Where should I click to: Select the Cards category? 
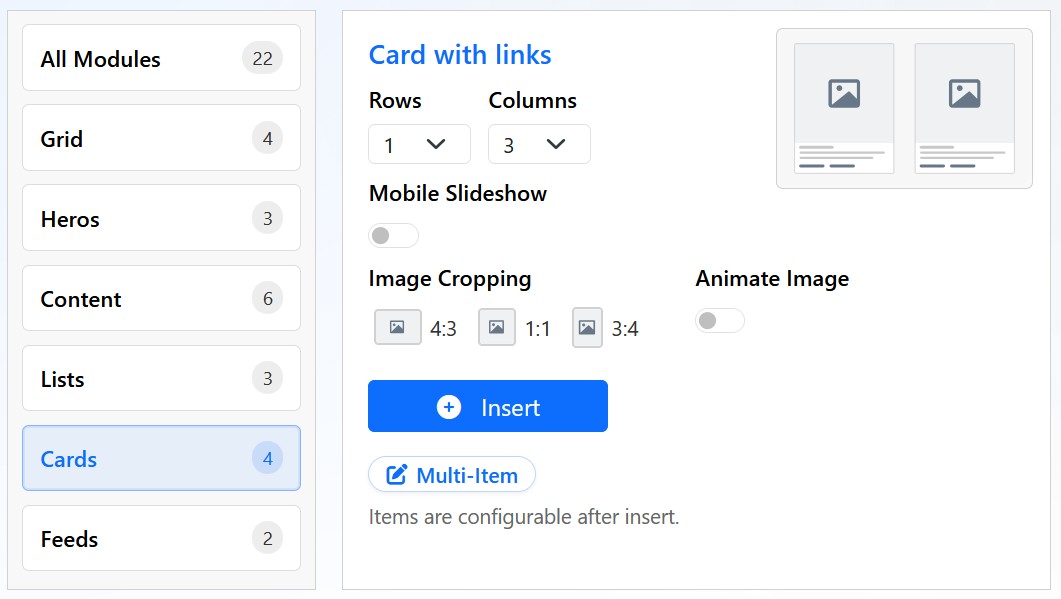tap(161, 458)
